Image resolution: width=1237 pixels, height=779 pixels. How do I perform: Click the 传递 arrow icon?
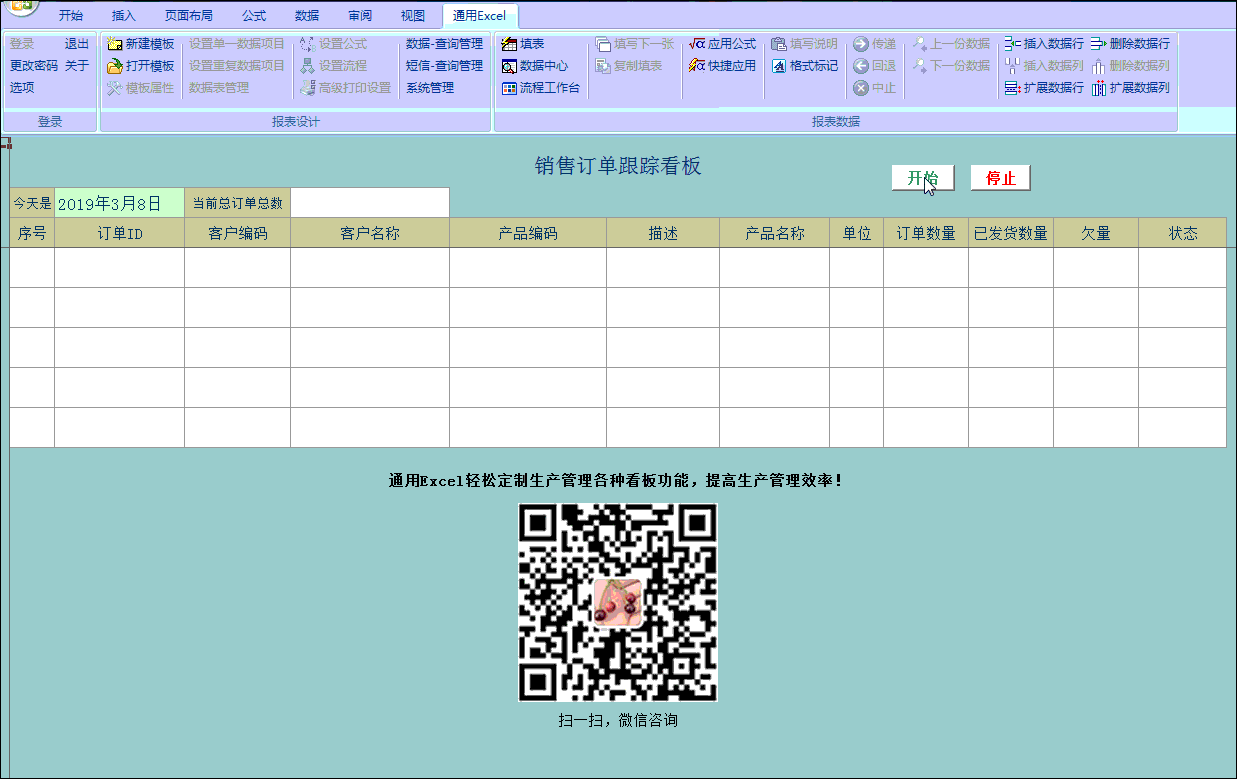860,44
